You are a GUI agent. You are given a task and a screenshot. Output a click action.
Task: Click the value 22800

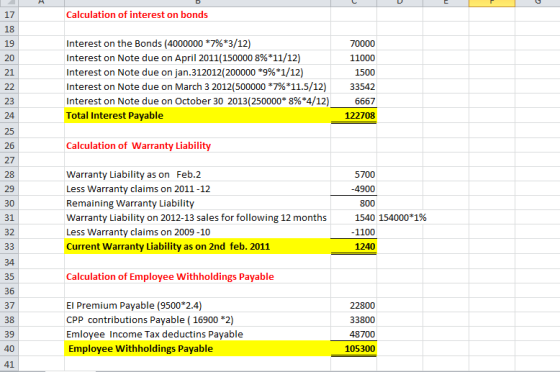pyautogui.click(x=362, y=306)
